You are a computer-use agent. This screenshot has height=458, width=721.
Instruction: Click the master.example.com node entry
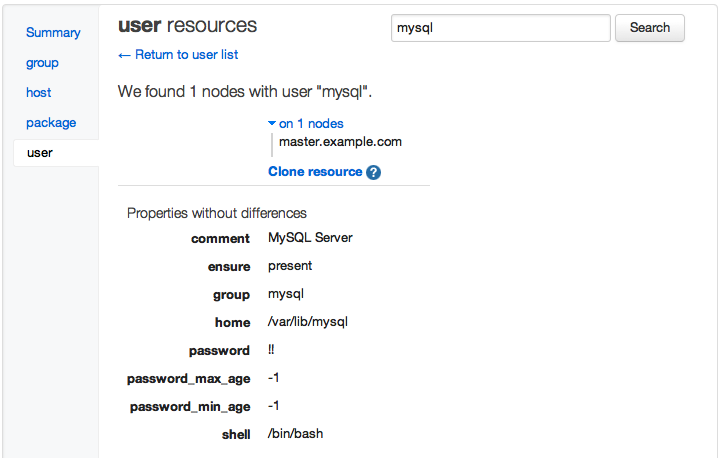click(340, 142)
